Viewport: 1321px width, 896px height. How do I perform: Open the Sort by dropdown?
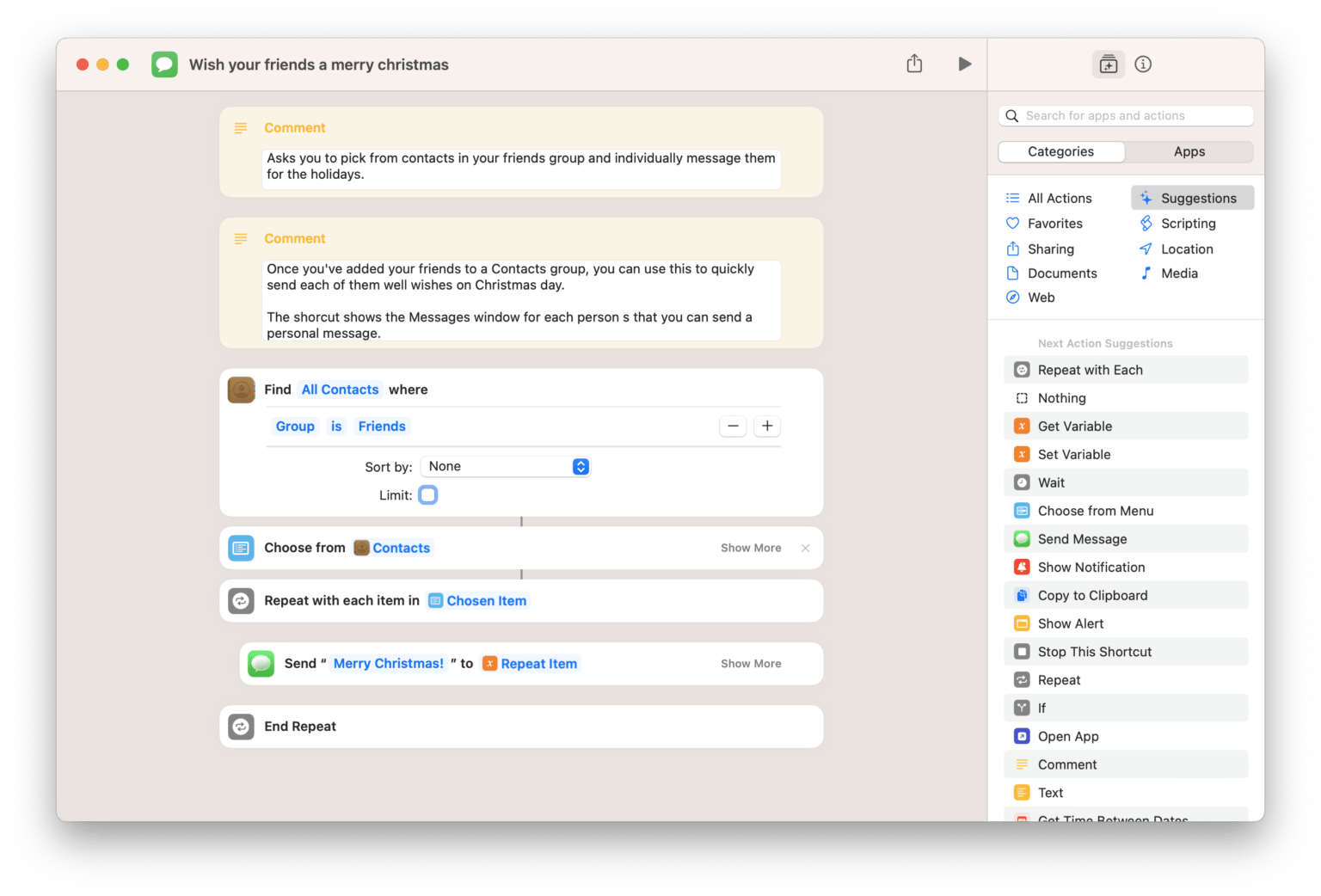(x=506, y=467)
